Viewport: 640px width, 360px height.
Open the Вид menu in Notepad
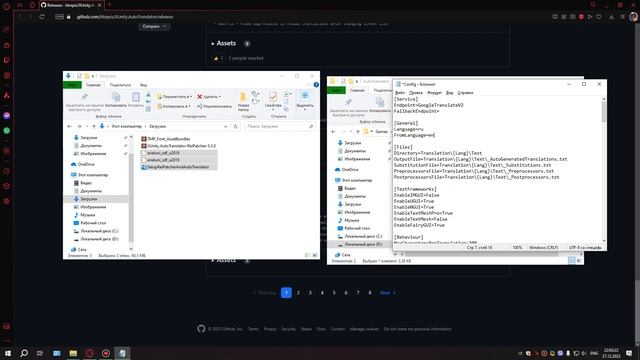tap(449, 93)
